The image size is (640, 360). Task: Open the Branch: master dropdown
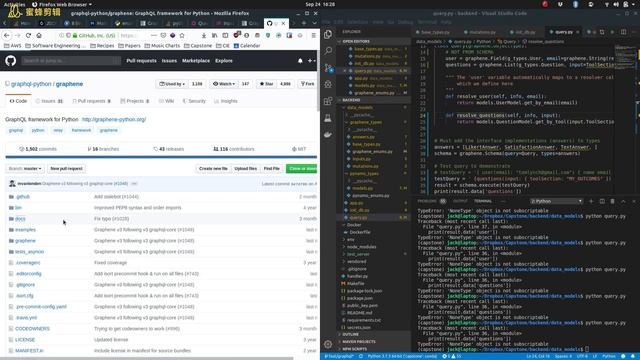25,169
